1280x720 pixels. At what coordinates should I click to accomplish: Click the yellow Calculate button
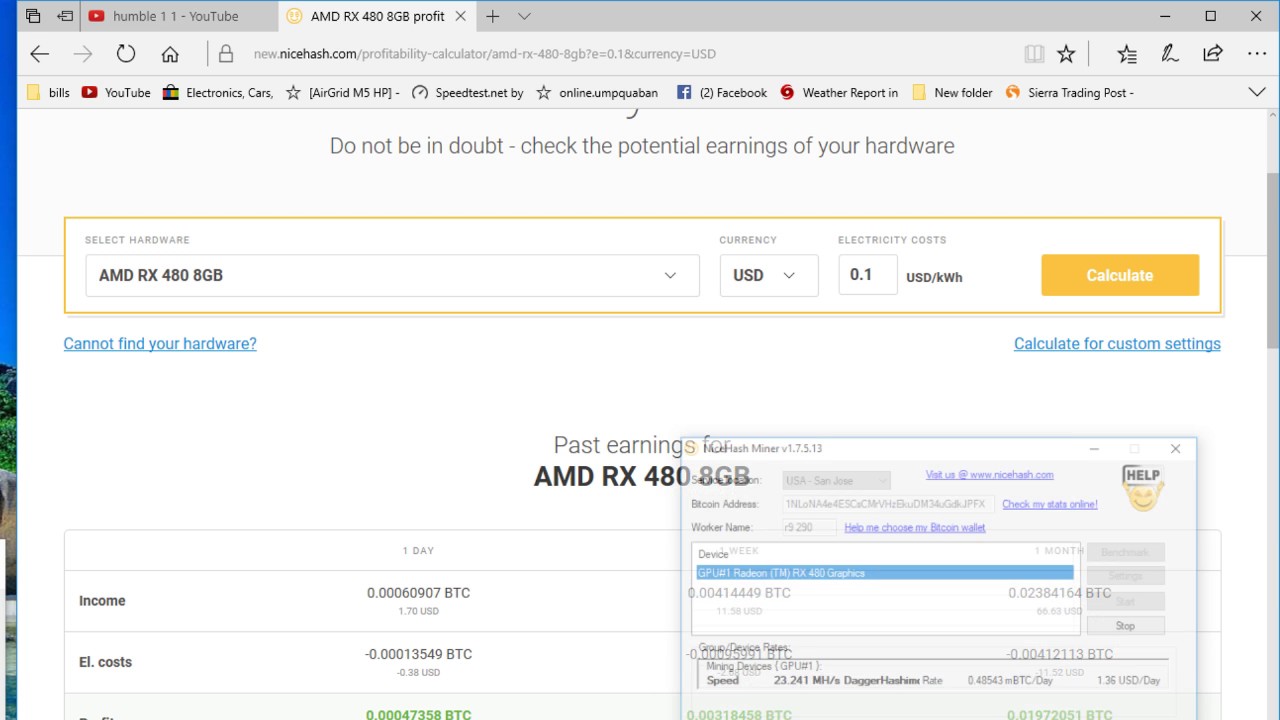pos(1120,275)
